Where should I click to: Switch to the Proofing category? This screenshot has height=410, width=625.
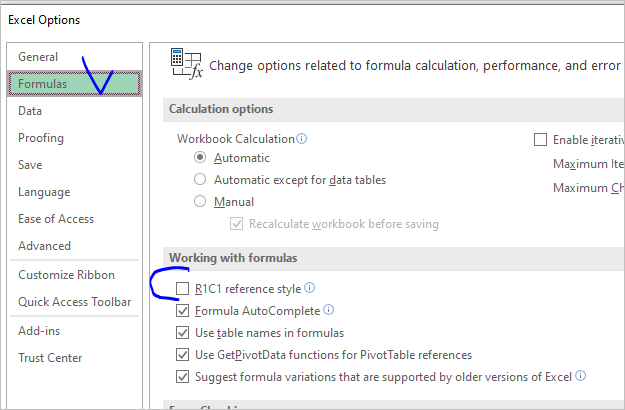coord(41,138)
